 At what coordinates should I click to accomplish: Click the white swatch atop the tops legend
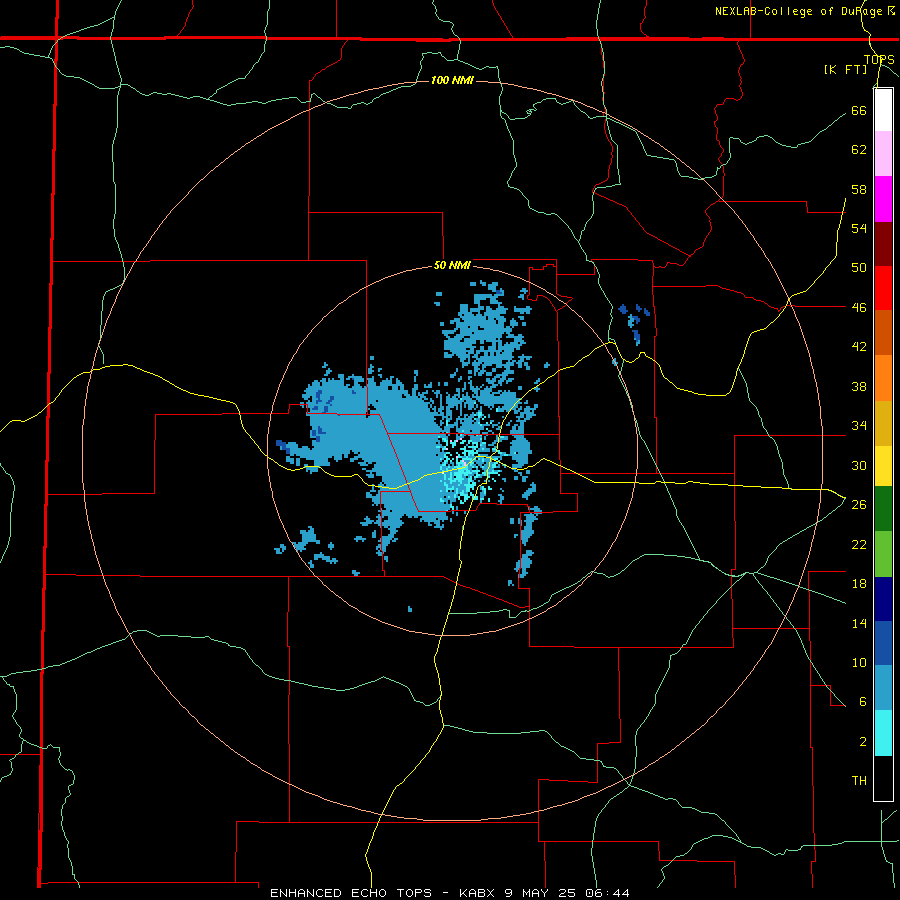(883, 110)
